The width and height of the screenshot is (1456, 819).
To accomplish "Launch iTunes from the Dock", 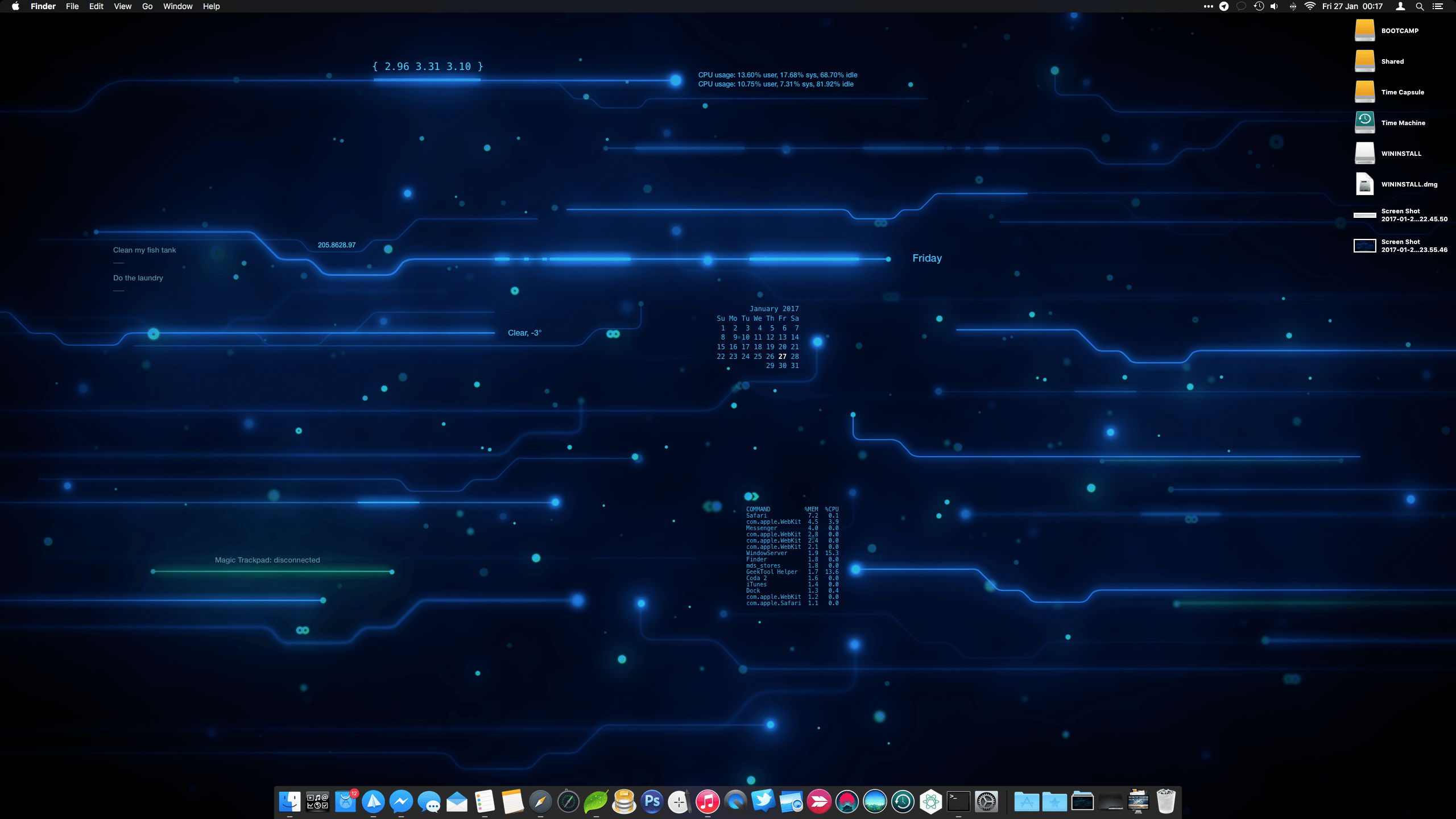I will click(x=707, y=802).
